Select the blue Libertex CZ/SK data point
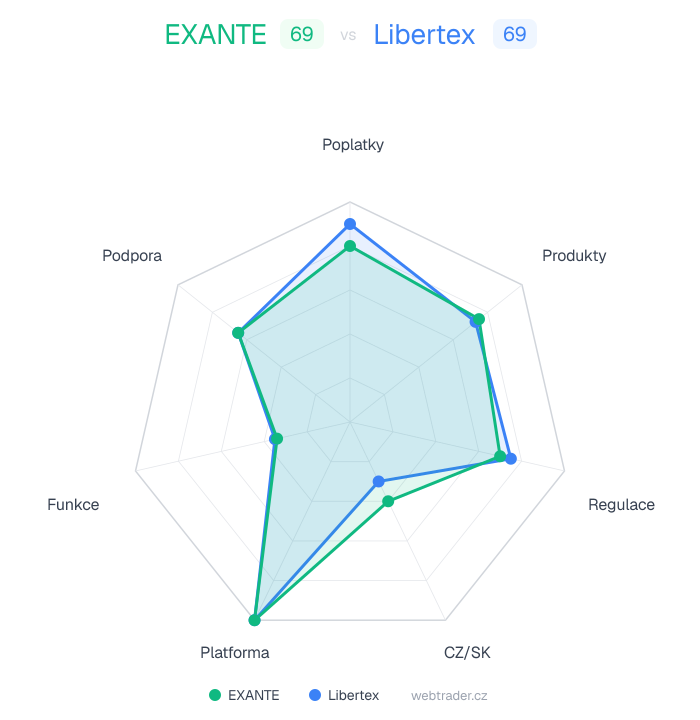Image resolution: width=700 pixels, height=720 pixels. pyautogui.click(x=378, y=482)
